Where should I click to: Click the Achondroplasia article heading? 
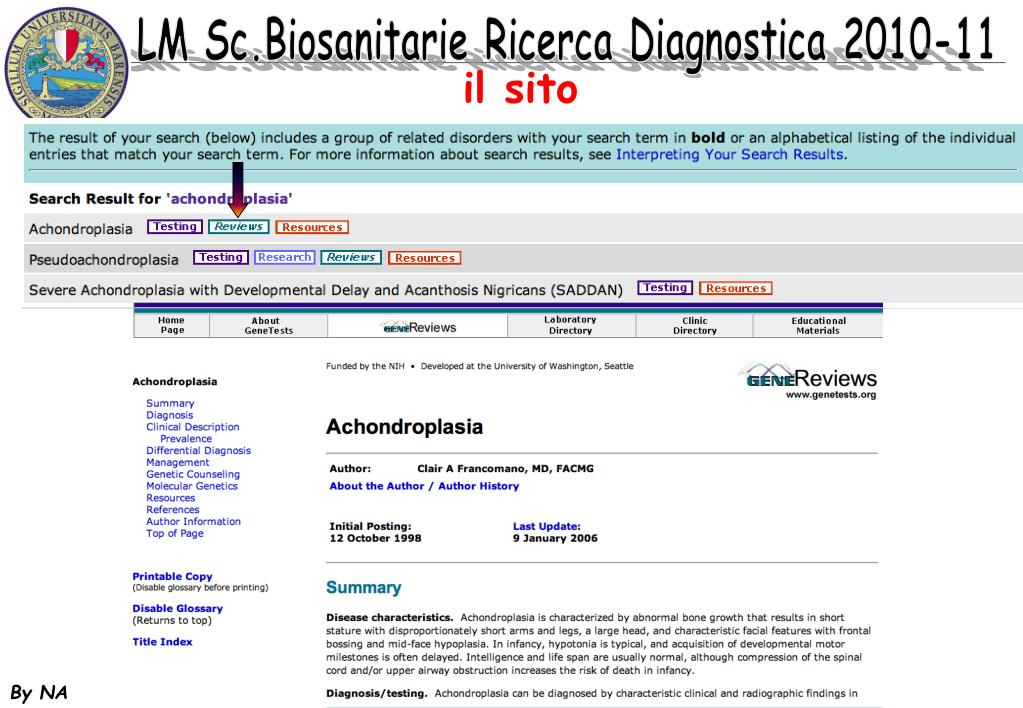[405, 427]
